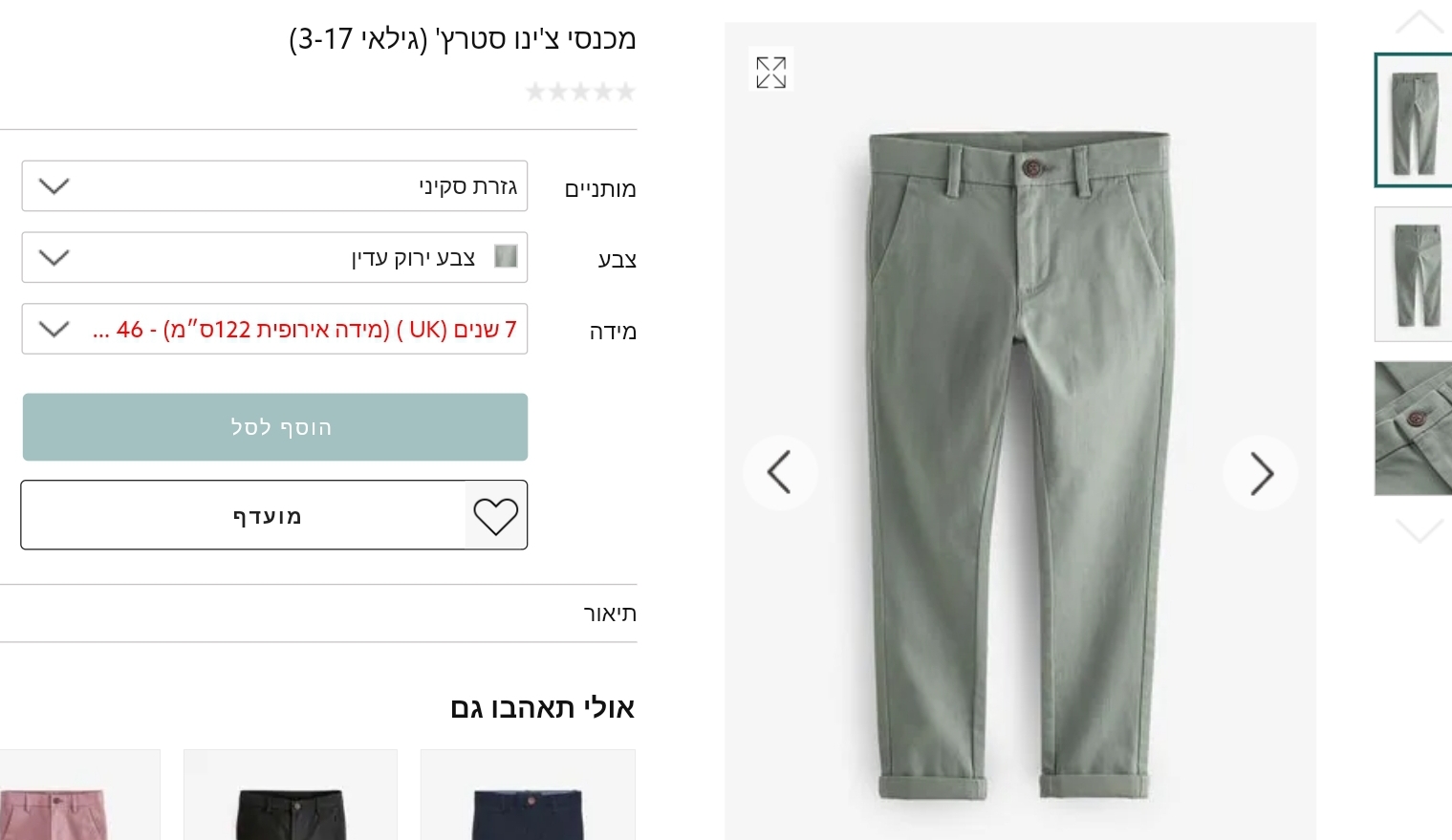Screen dimensions: 1452x840
Task: Click the heart favorite icon
Action: coord(495,516)
